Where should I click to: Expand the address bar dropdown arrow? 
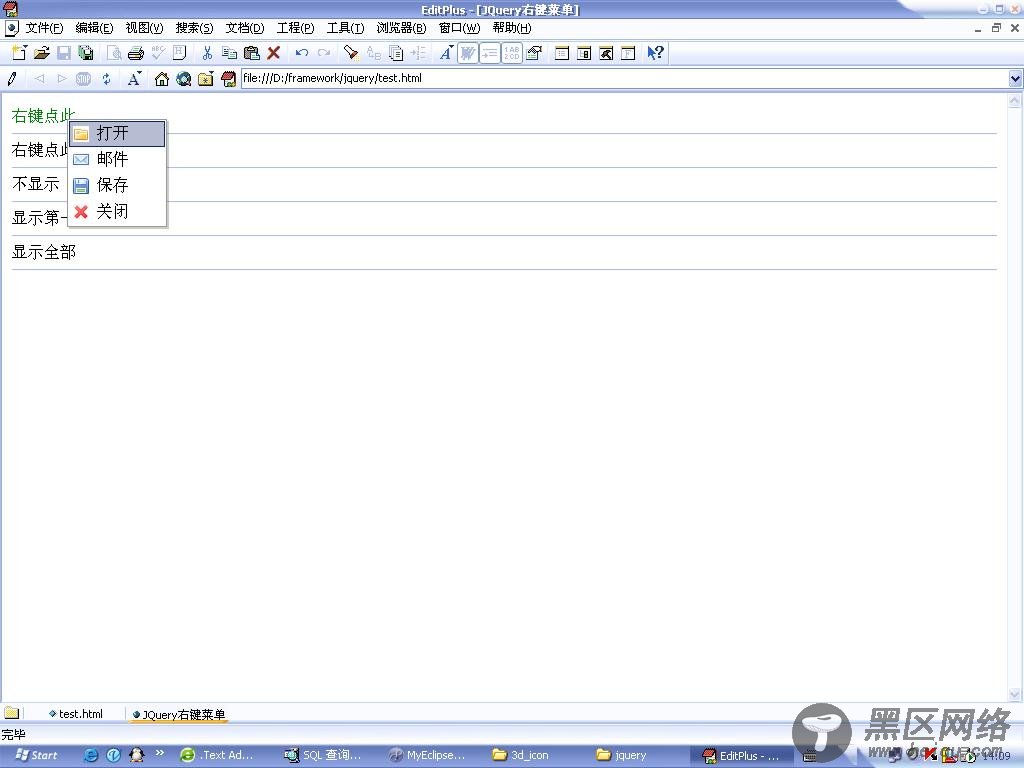tap(1015, 78)
